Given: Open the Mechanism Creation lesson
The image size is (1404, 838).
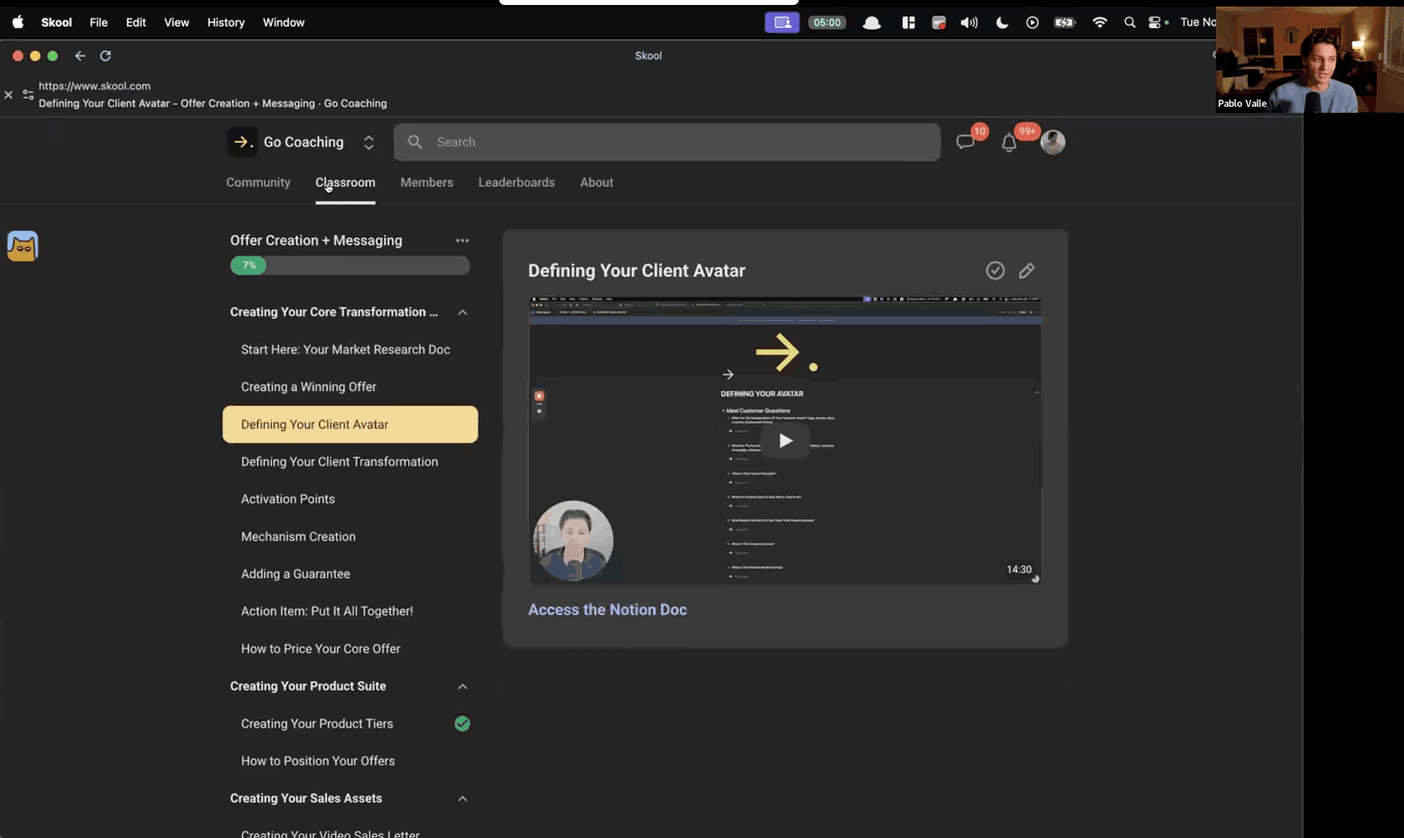Looking at the screenshot, I should [350, 537].
